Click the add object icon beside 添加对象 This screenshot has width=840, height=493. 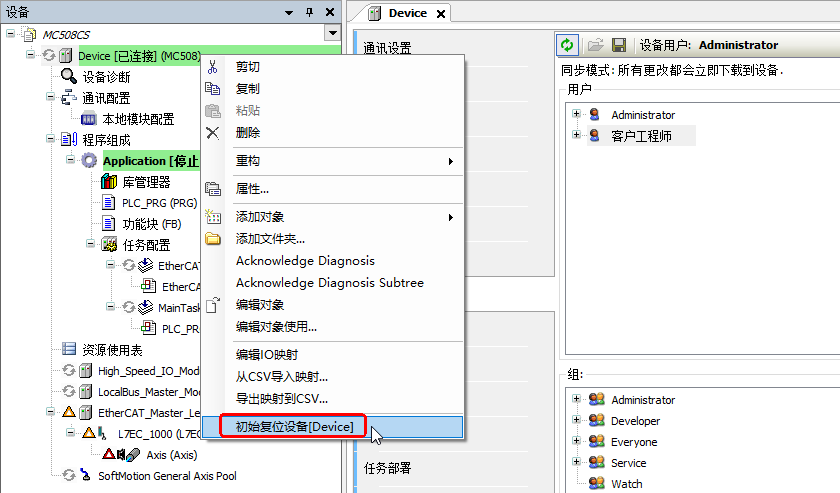(x=213, y=216)
